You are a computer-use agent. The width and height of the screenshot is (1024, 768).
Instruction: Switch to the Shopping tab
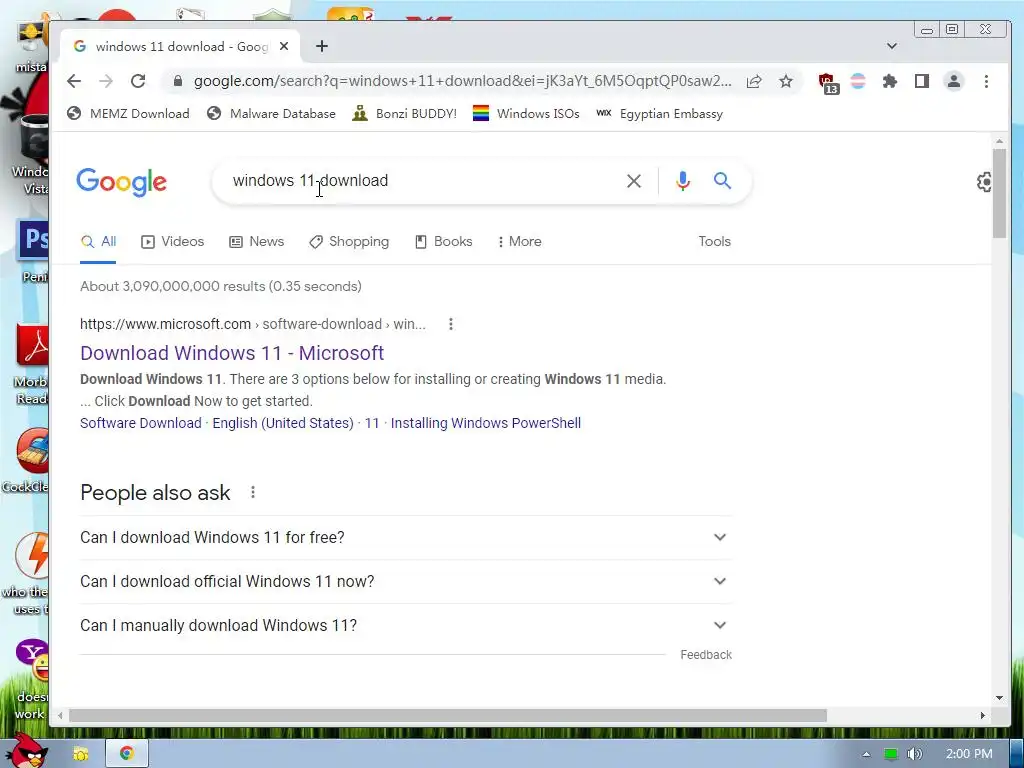[x=349, y=242]
